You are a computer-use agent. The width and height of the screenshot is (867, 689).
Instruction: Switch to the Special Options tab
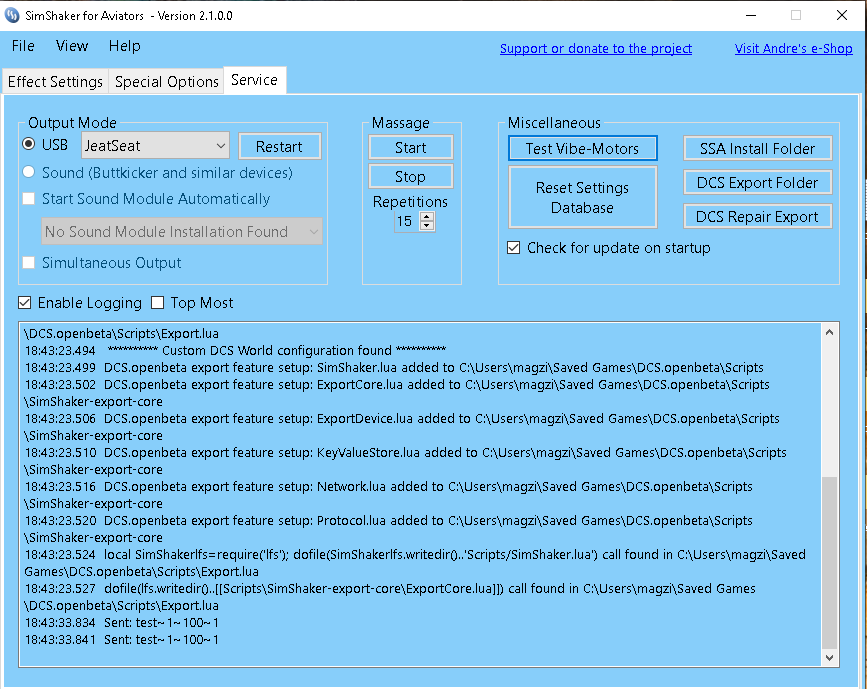coord(166,81)
